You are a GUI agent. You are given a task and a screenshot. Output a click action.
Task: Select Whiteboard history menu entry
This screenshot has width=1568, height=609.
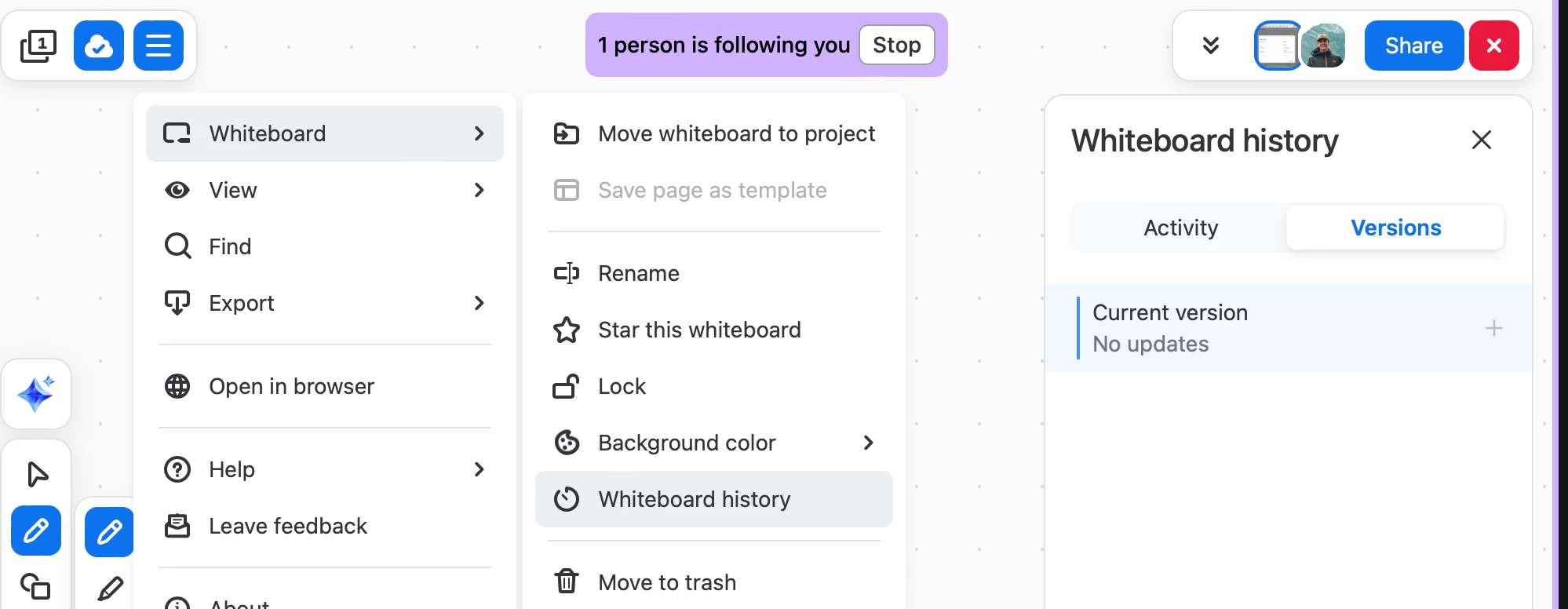(x=714, y=499)
